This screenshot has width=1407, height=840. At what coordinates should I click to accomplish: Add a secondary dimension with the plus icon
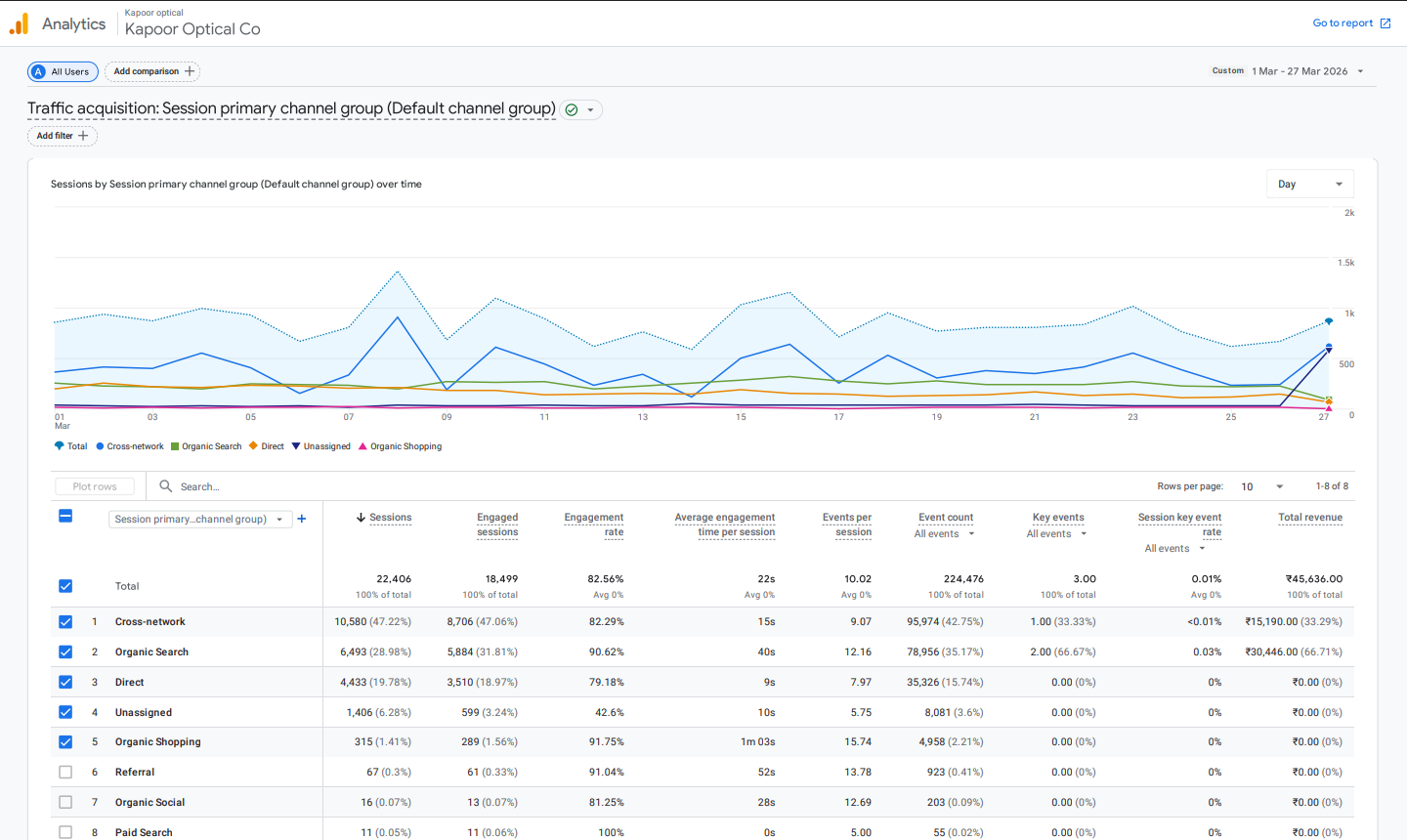coord(301,519)
